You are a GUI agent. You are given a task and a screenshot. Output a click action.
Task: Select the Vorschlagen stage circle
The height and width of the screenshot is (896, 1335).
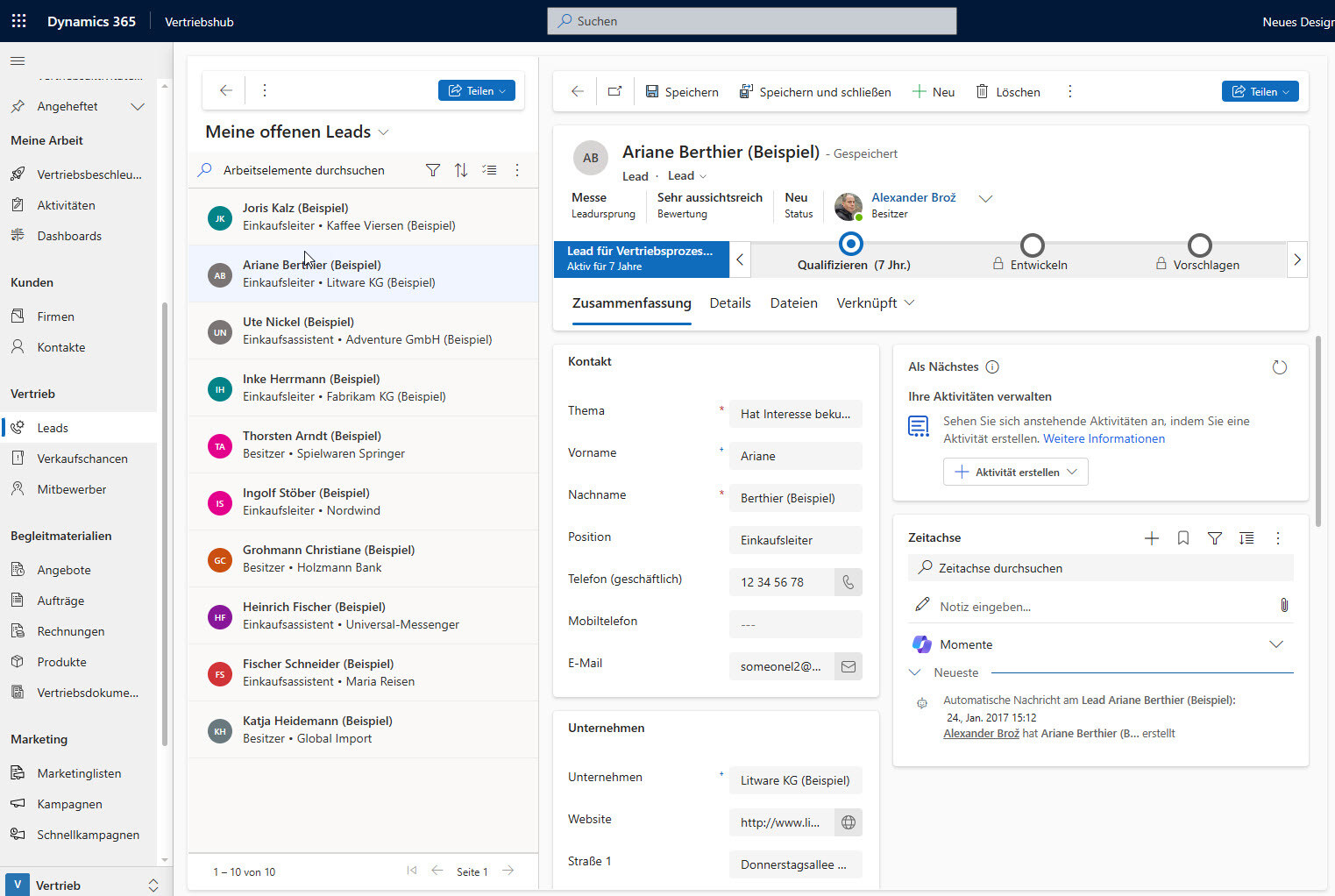pos(1199,245)
